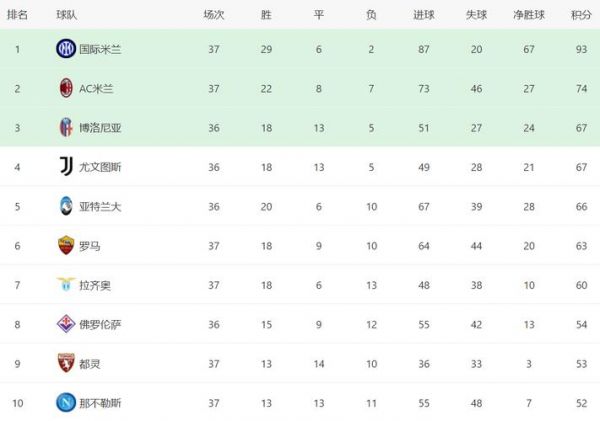This screenshot has width=600, height=421.
Task: Open the 国际米兰 team name link
Action: (x=100, y=49)
